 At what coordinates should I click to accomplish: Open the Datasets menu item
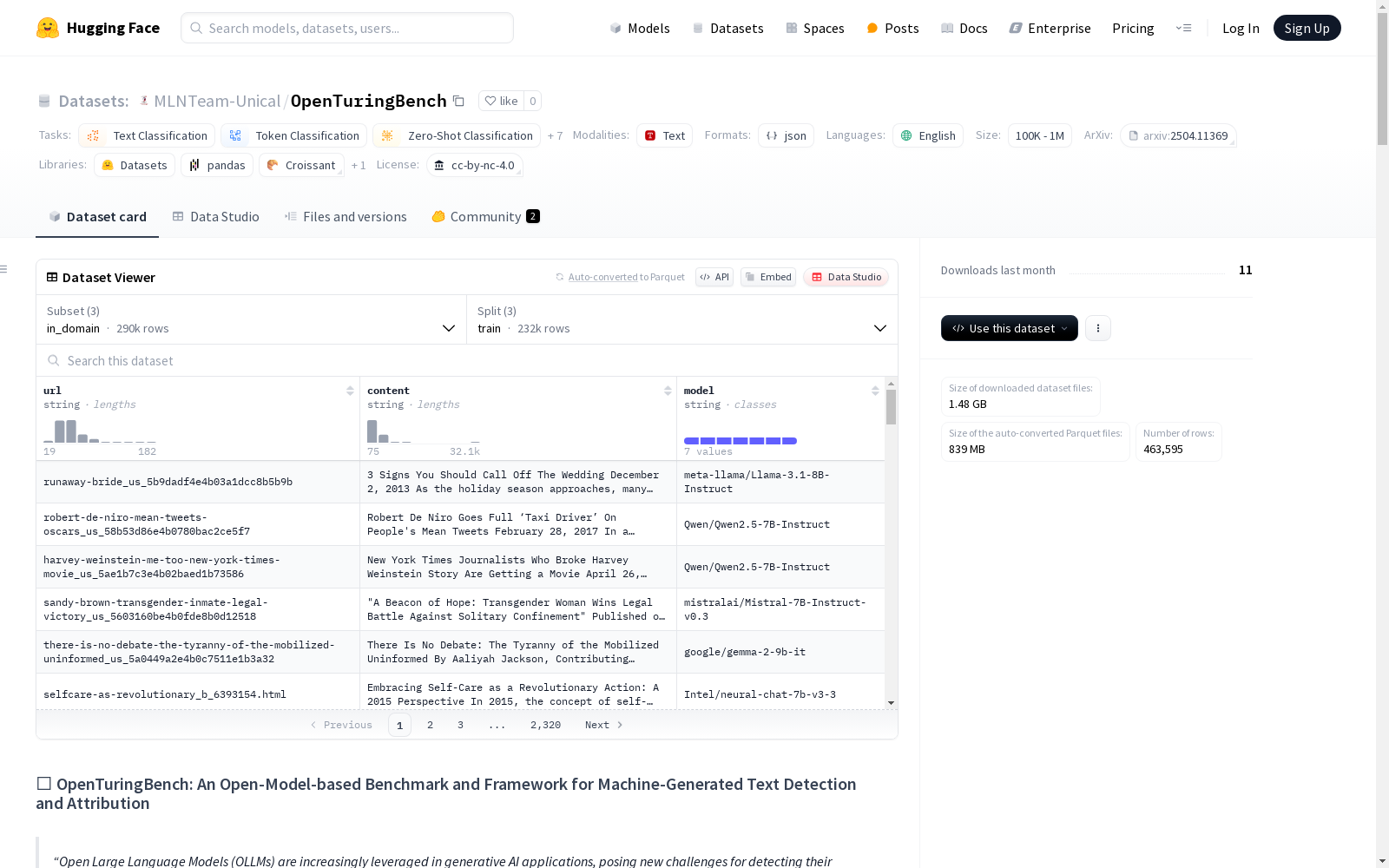tap(727, 28)
